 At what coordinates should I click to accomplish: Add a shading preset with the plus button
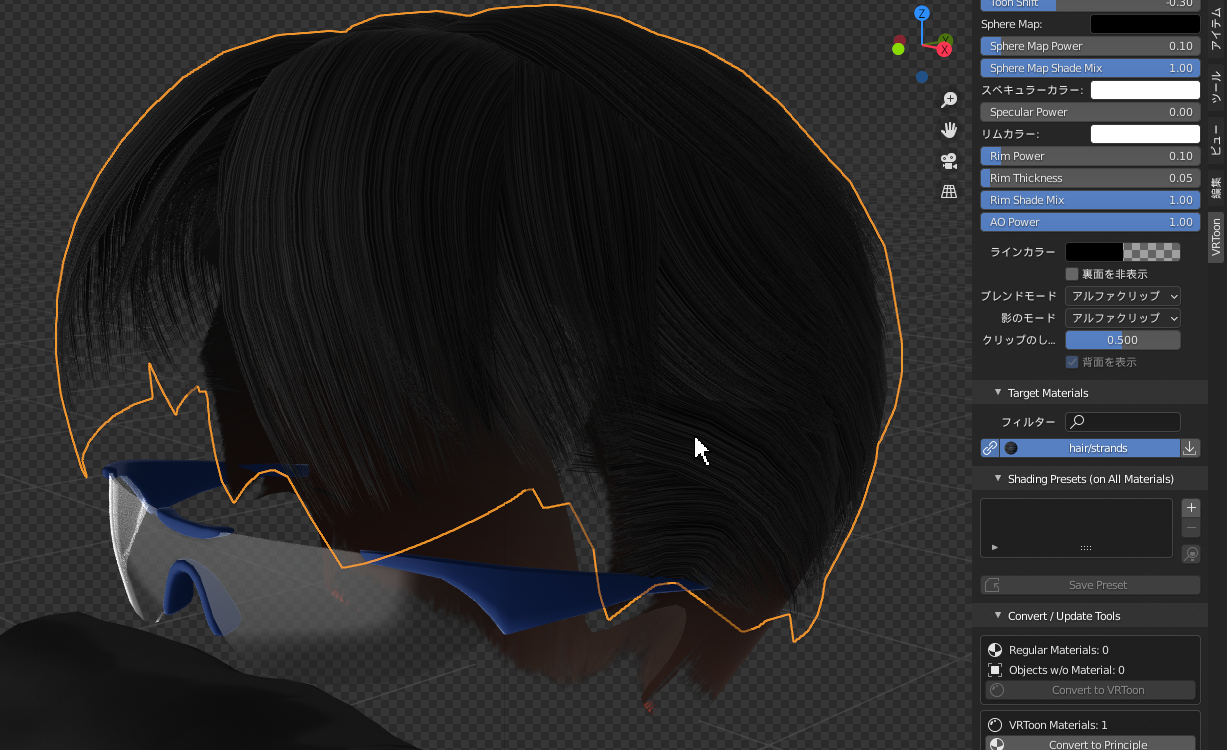click(x=1191, y=508)
